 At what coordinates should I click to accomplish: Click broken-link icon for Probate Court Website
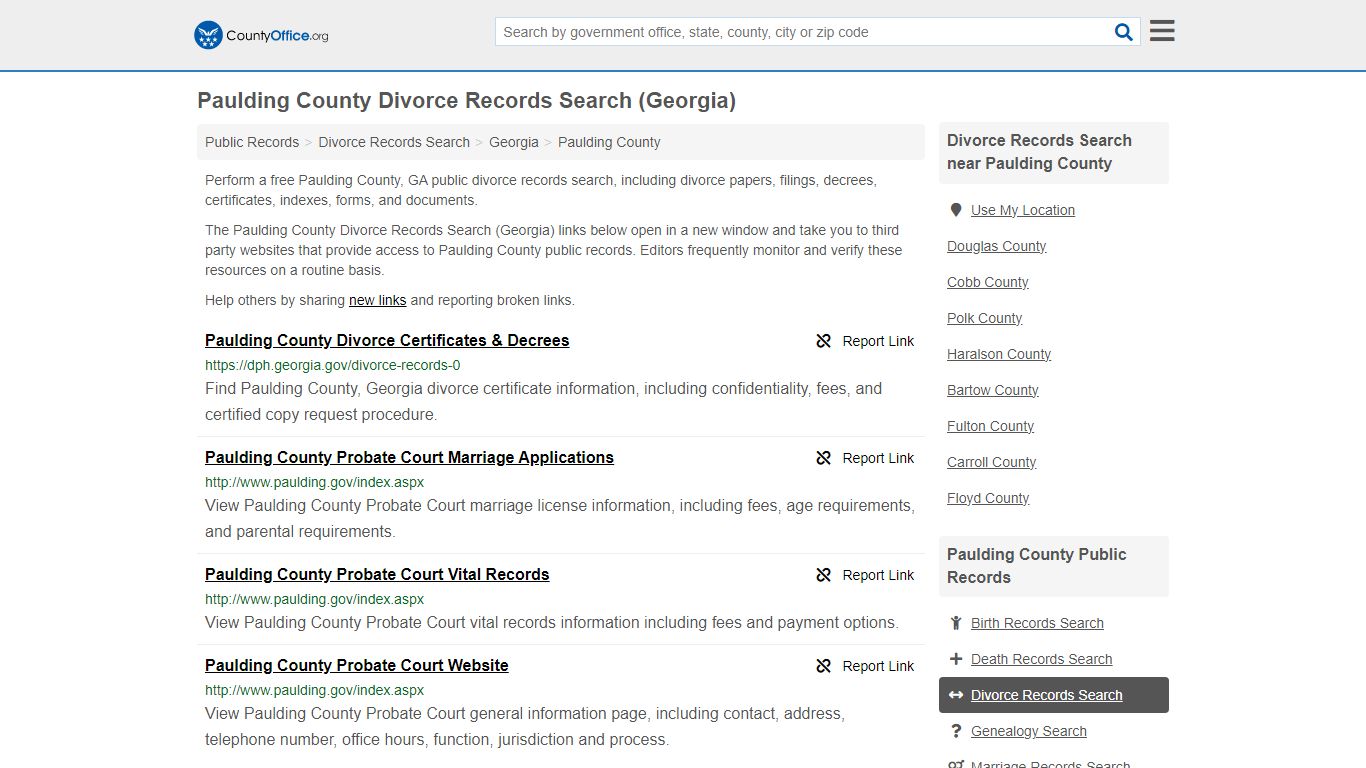[824, 666]
